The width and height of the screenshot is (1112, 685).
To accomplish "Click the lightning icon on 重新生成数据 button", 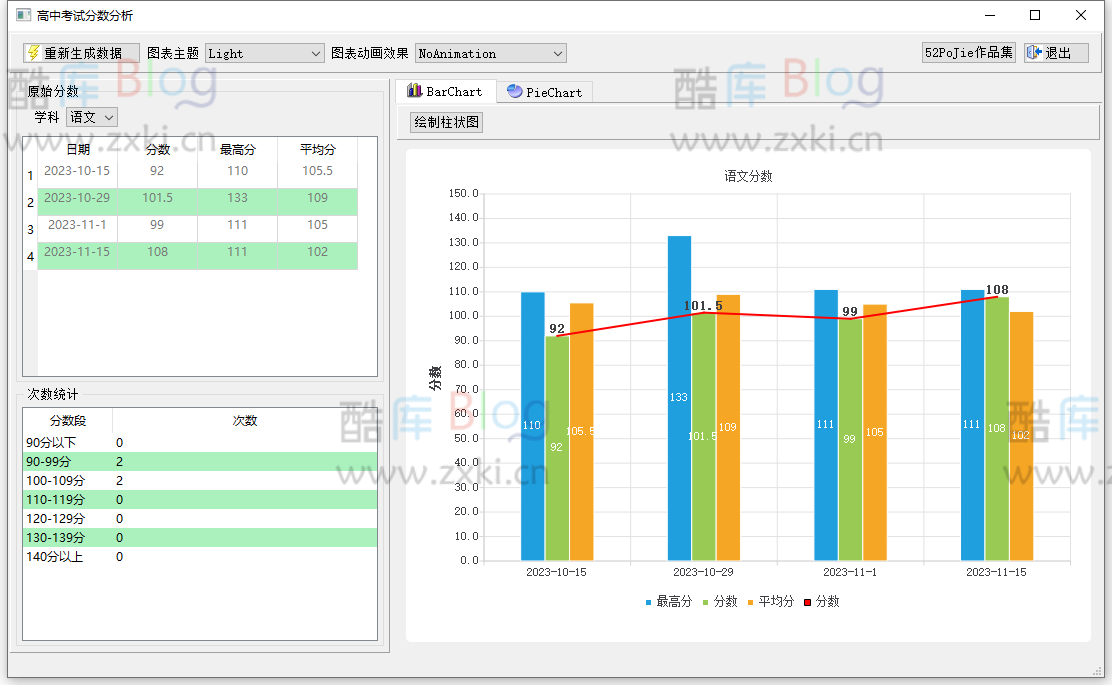I will (31, 53).
